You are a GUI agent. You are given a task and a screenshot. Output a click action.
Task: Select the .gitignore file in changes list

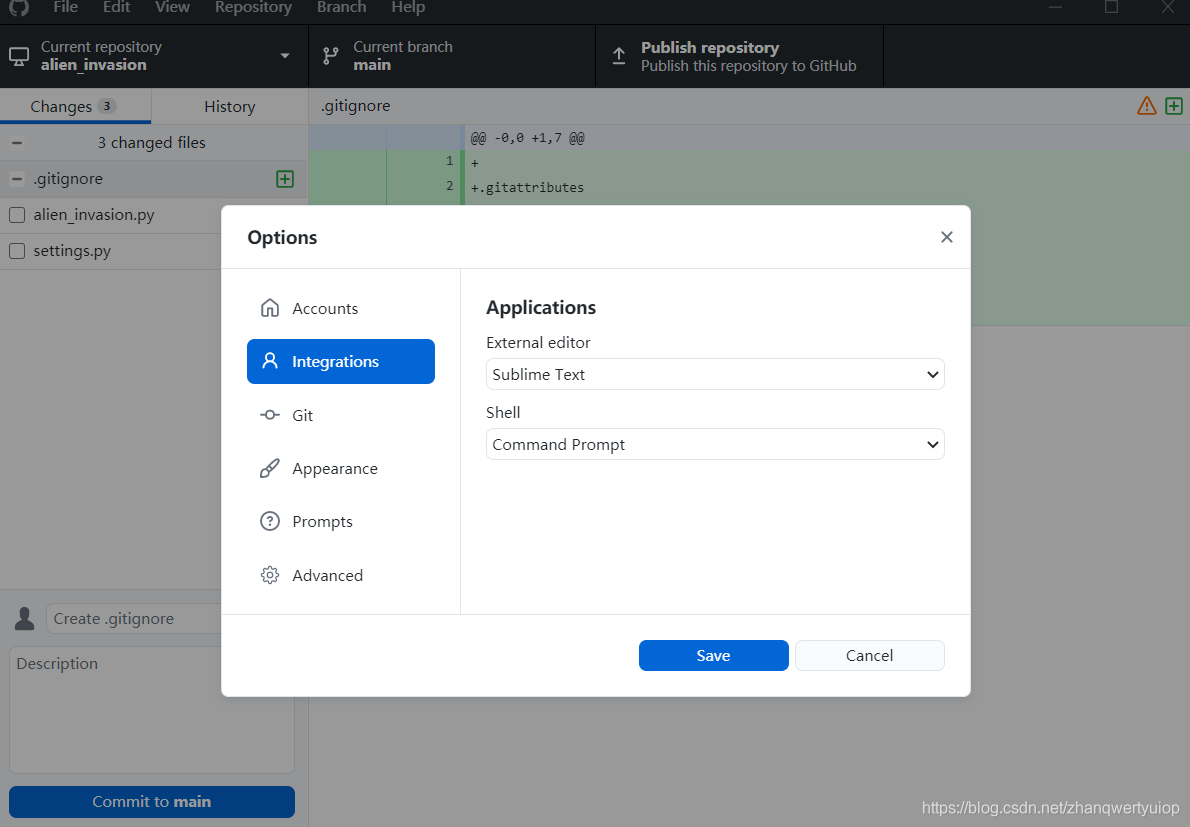click(154, 179)
